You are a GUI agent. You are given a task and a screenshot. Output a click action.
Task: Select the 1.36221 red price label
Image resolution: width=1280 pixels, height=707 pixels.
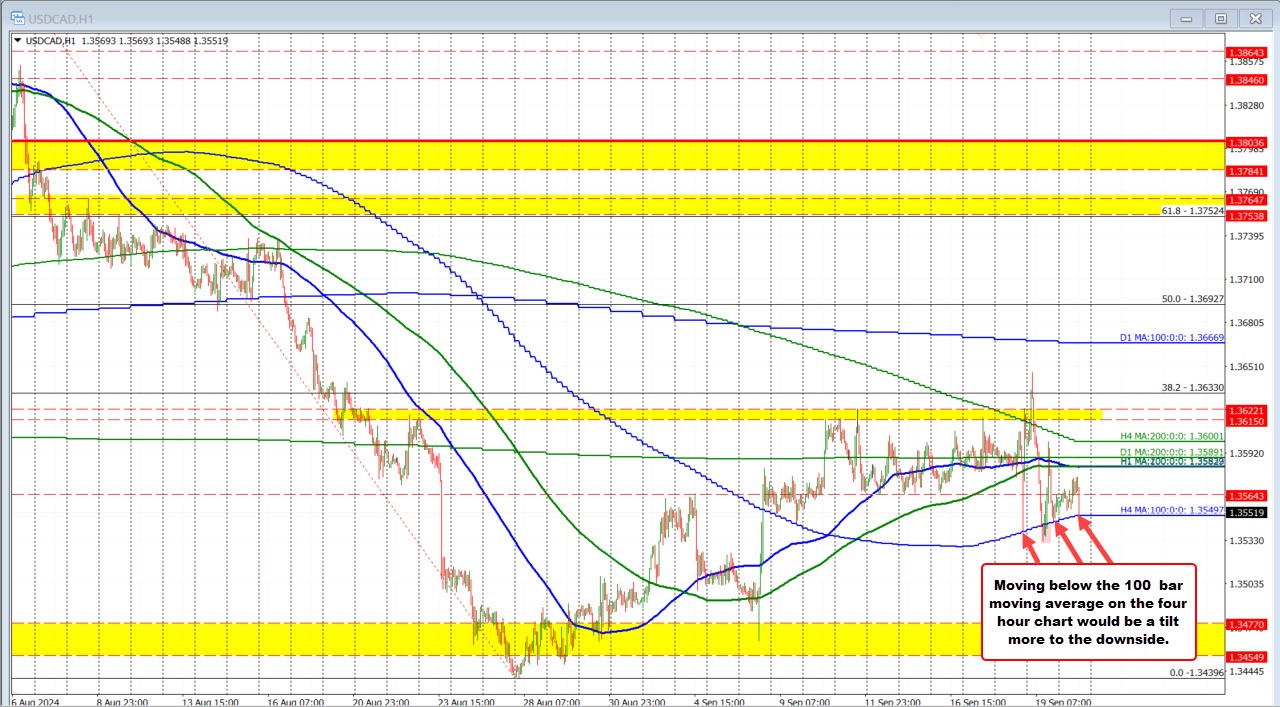point(1247,410)
